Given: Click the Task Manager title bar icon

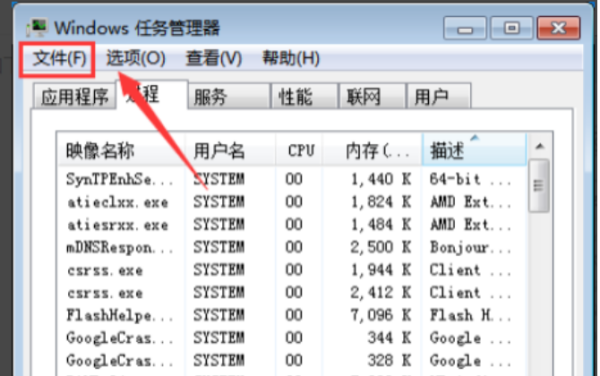Looking at the screenshot, I should click(37, 28).
